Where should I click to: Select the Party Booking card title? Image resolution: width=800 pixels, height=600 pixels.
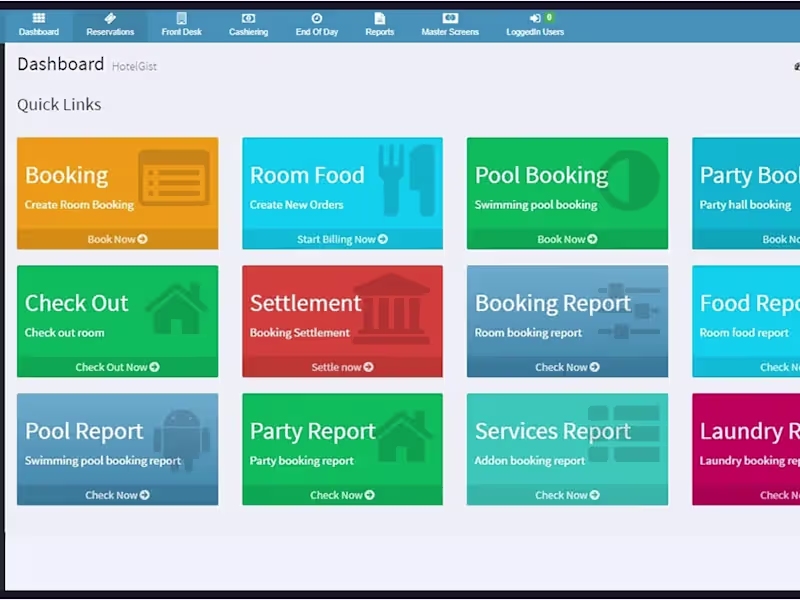[749, 175]
